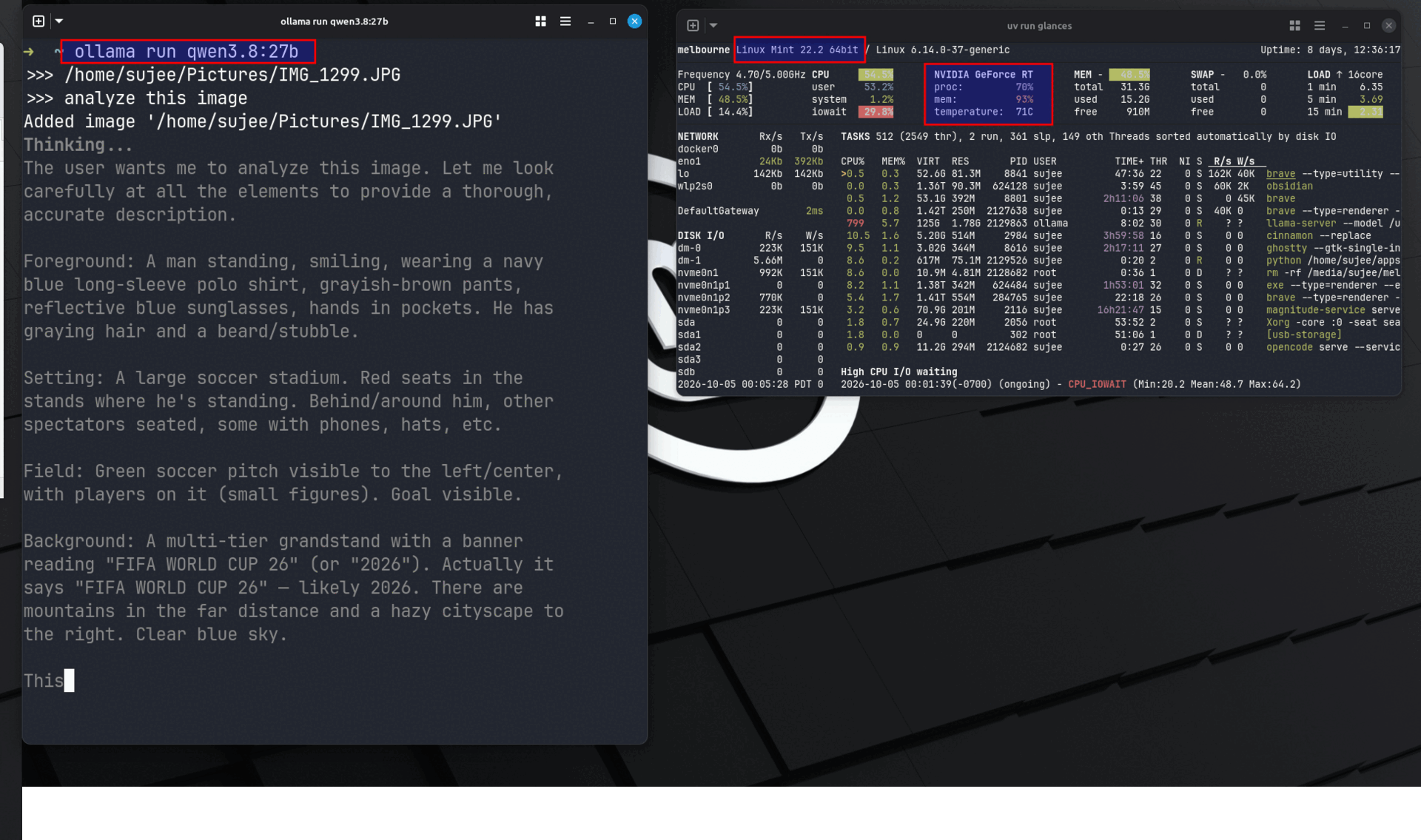Open hamburger menu in ollama terminal window

click(x=565, y=21)
